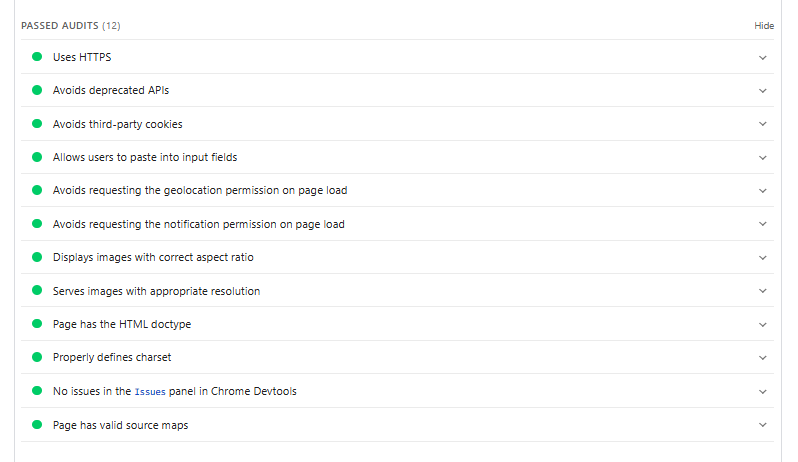Select the Serves images with appropriate resolution row
This screenshot has height=462, width=798.
(156, 291)
